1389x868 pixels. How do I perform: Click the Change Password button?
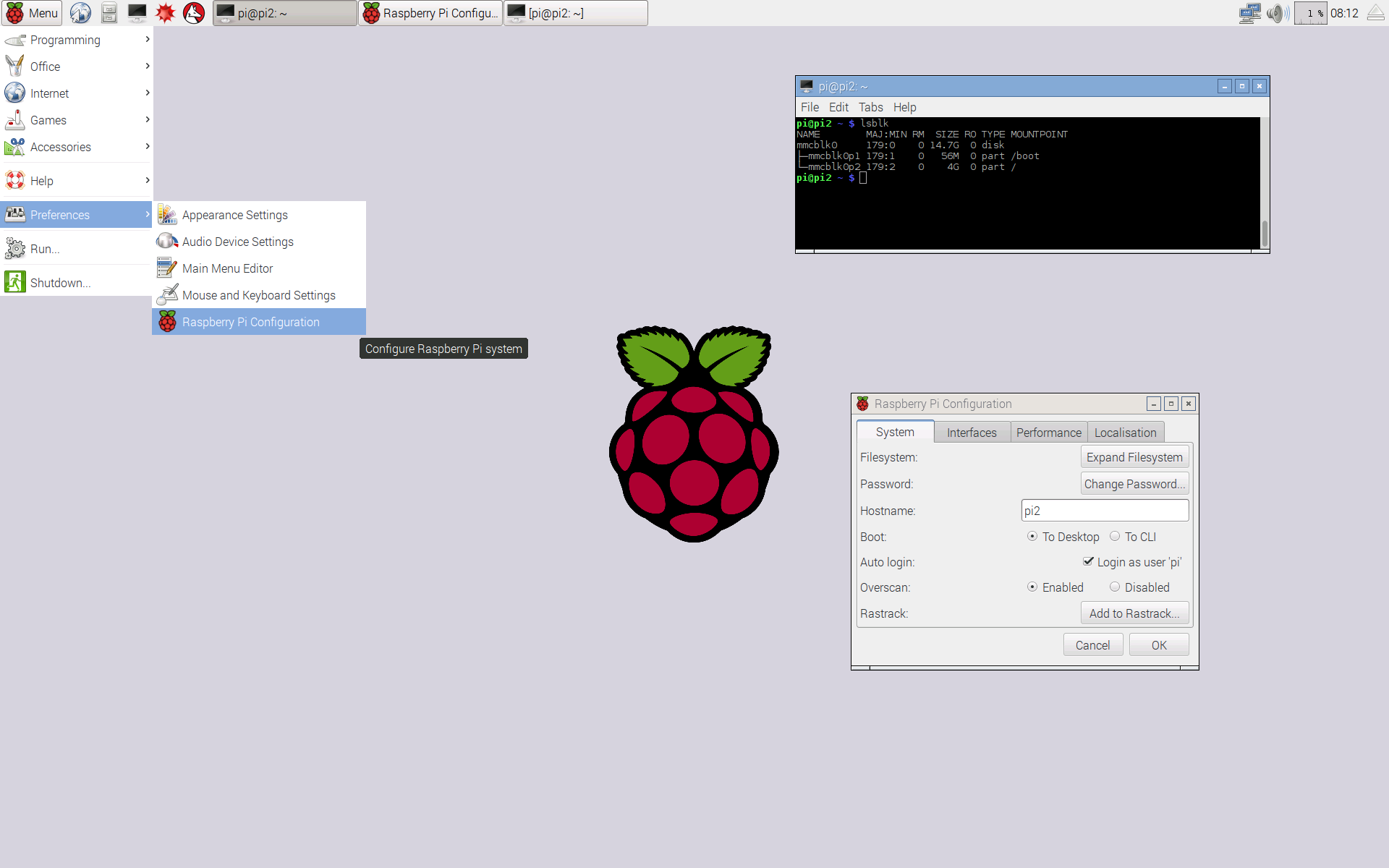1134,484
